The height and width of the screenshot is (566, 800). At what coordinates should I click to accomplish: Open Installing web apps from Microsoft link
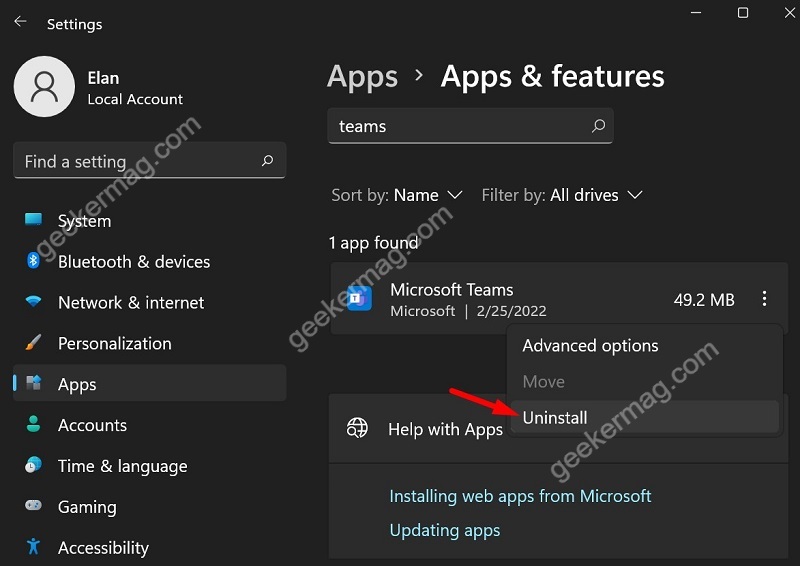520,496
